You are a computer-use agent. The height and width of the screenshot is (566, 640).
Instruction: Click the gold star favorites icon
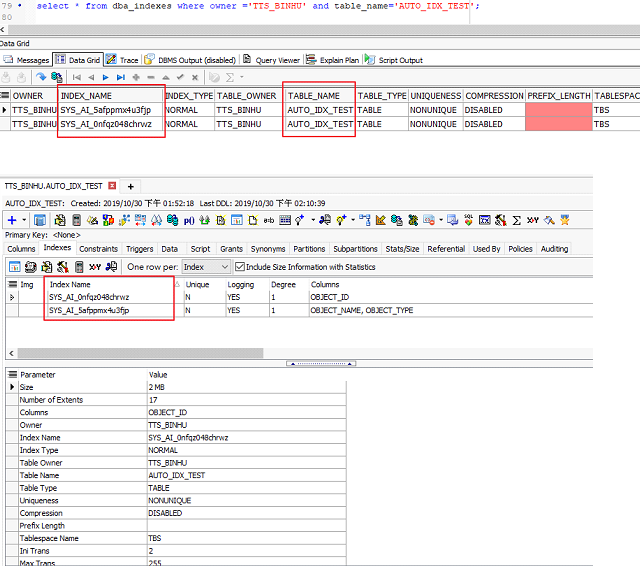[x=565, y=220]
